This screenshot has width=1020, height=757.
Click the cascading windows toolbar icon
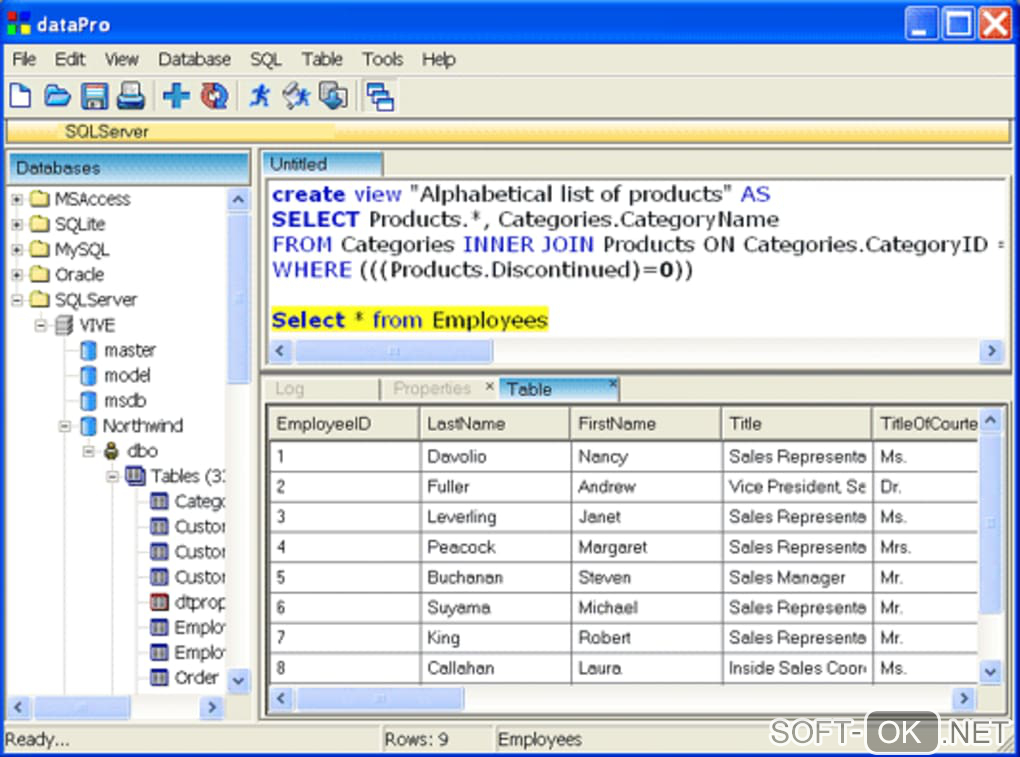pyautogui.click(x=379, y=96)
